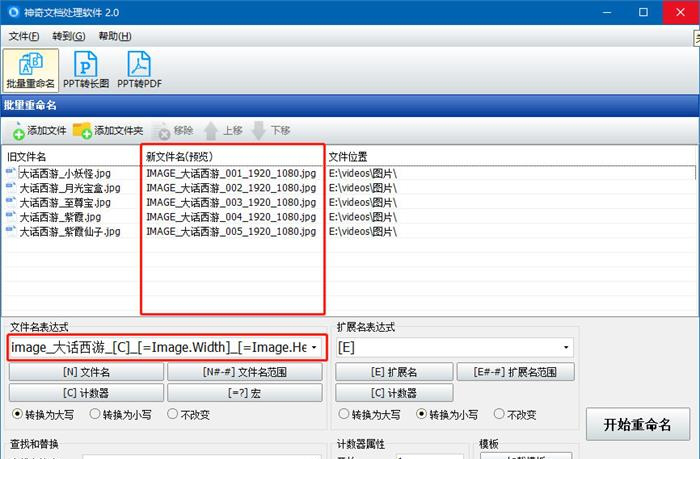The width and height of the screenshot is (700, 477).
Task: Insert the [=?] 宏 macro button
Action: [245, 393]
